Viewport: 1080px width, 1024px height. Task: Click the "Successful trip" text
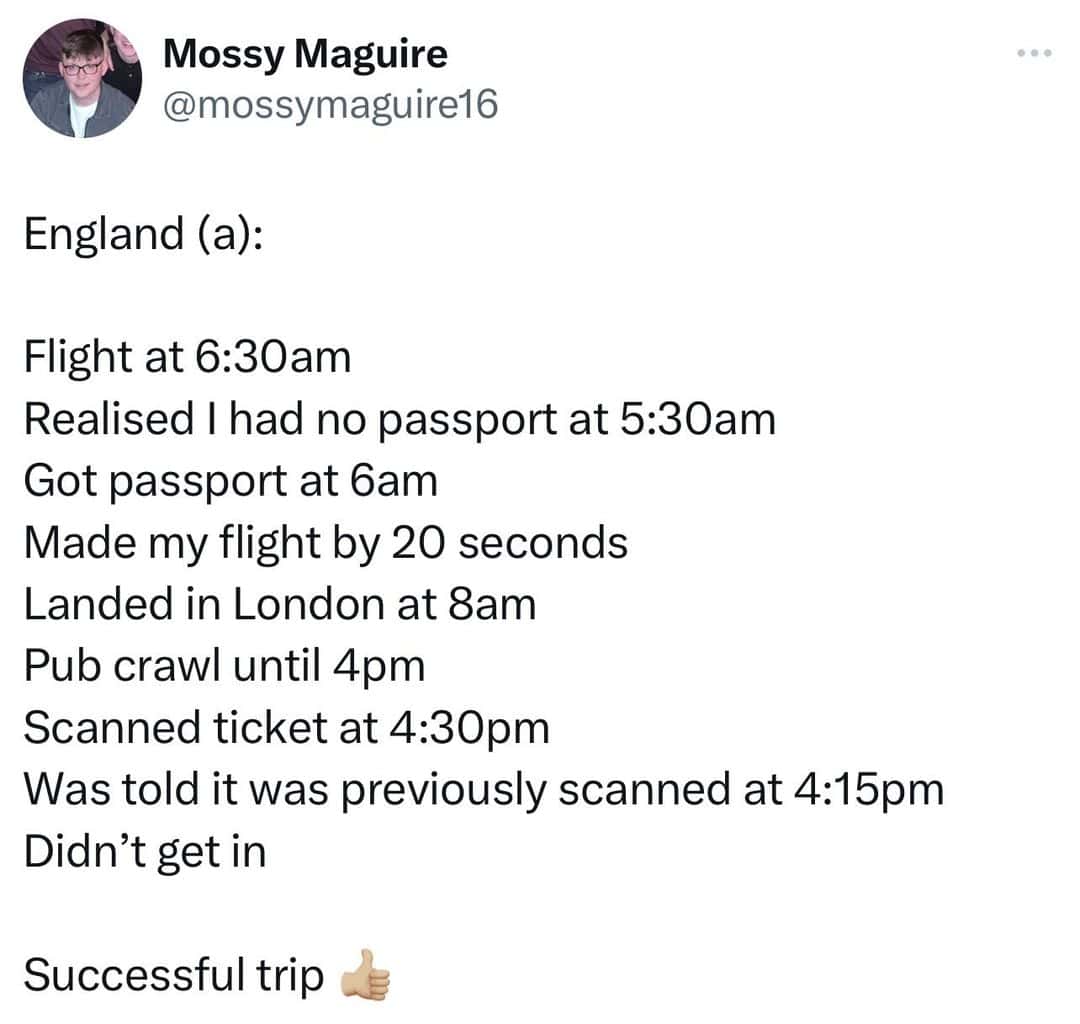pos(173,975)
